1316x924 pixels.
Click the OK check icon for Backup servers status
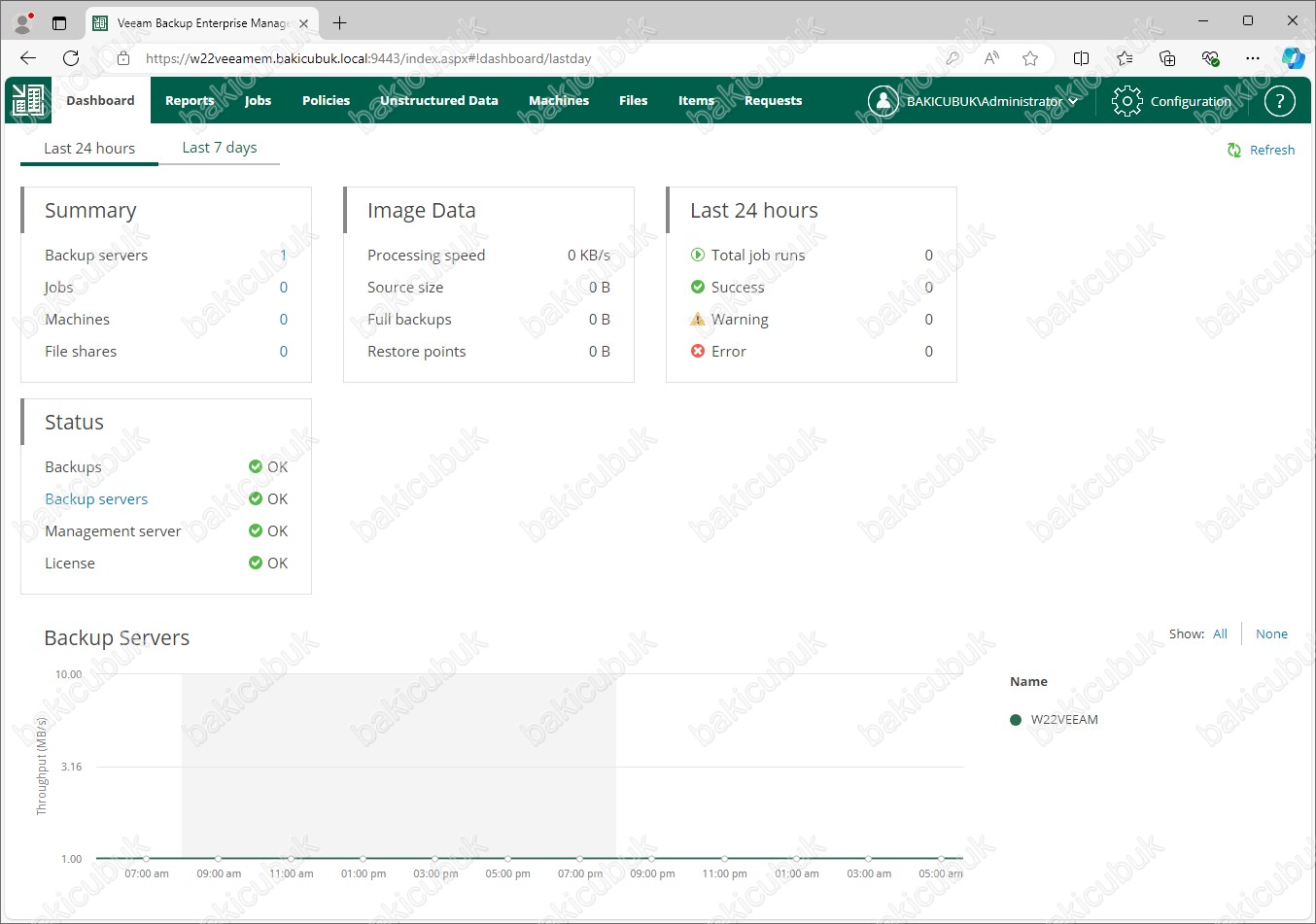tap(256, 498)
